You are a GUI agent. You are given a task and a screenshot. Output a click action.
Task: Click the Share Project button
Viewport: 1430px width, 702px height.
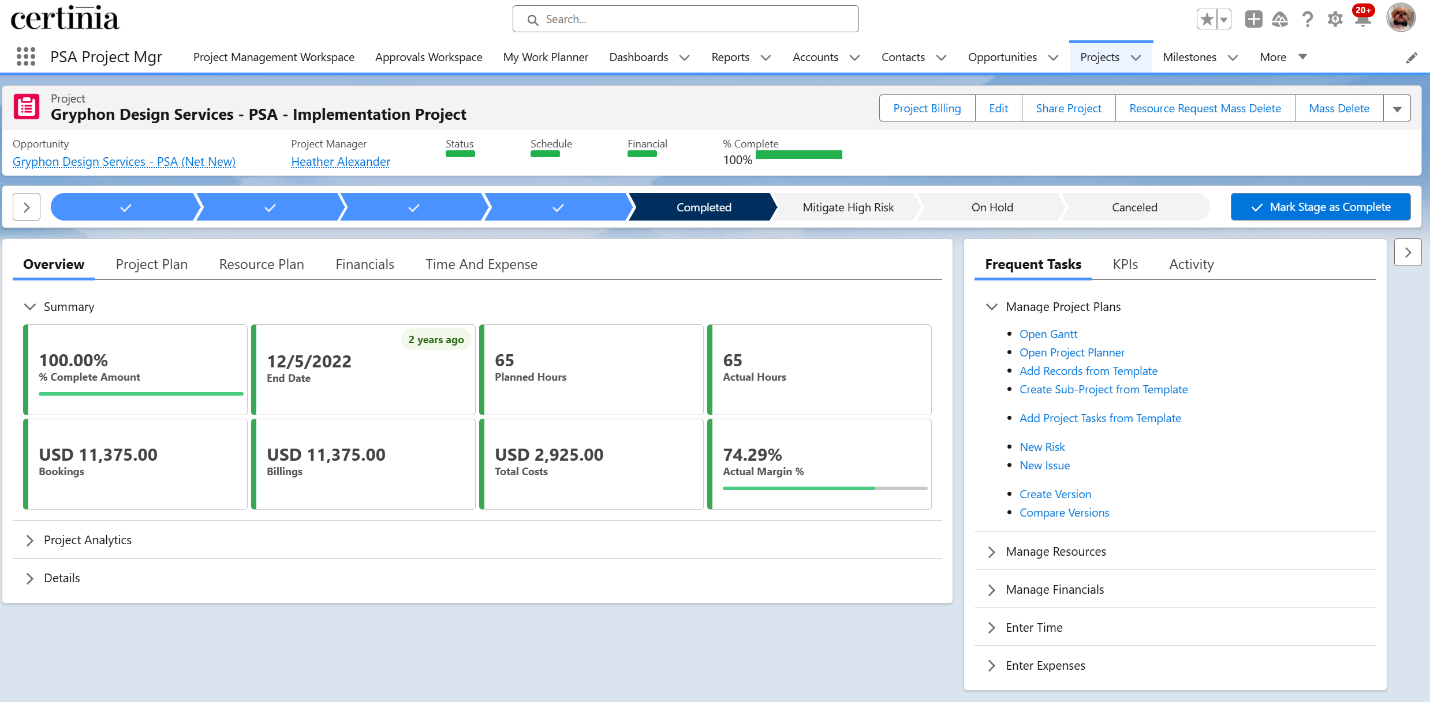(x=1069, y=108)
